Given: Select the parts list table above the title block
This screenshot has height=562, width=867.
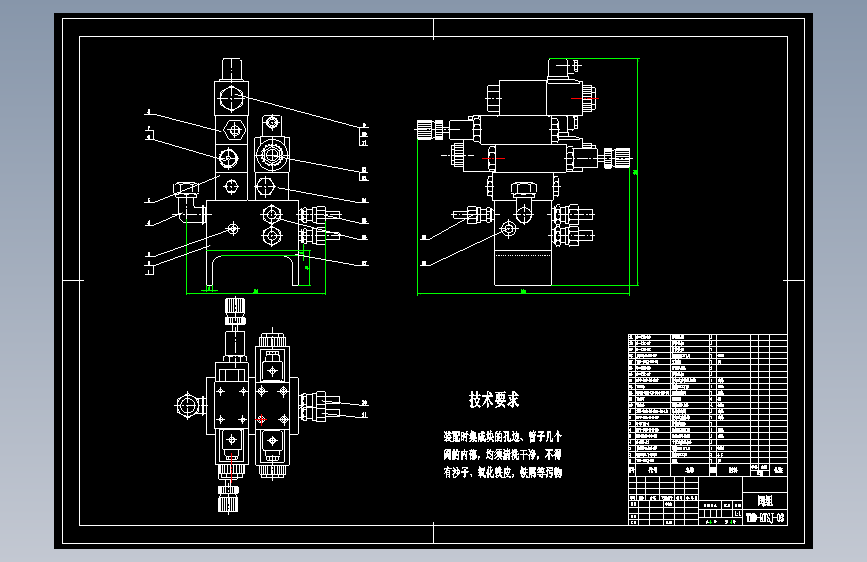Looking at the screenshot, I should tap(708, 405).
